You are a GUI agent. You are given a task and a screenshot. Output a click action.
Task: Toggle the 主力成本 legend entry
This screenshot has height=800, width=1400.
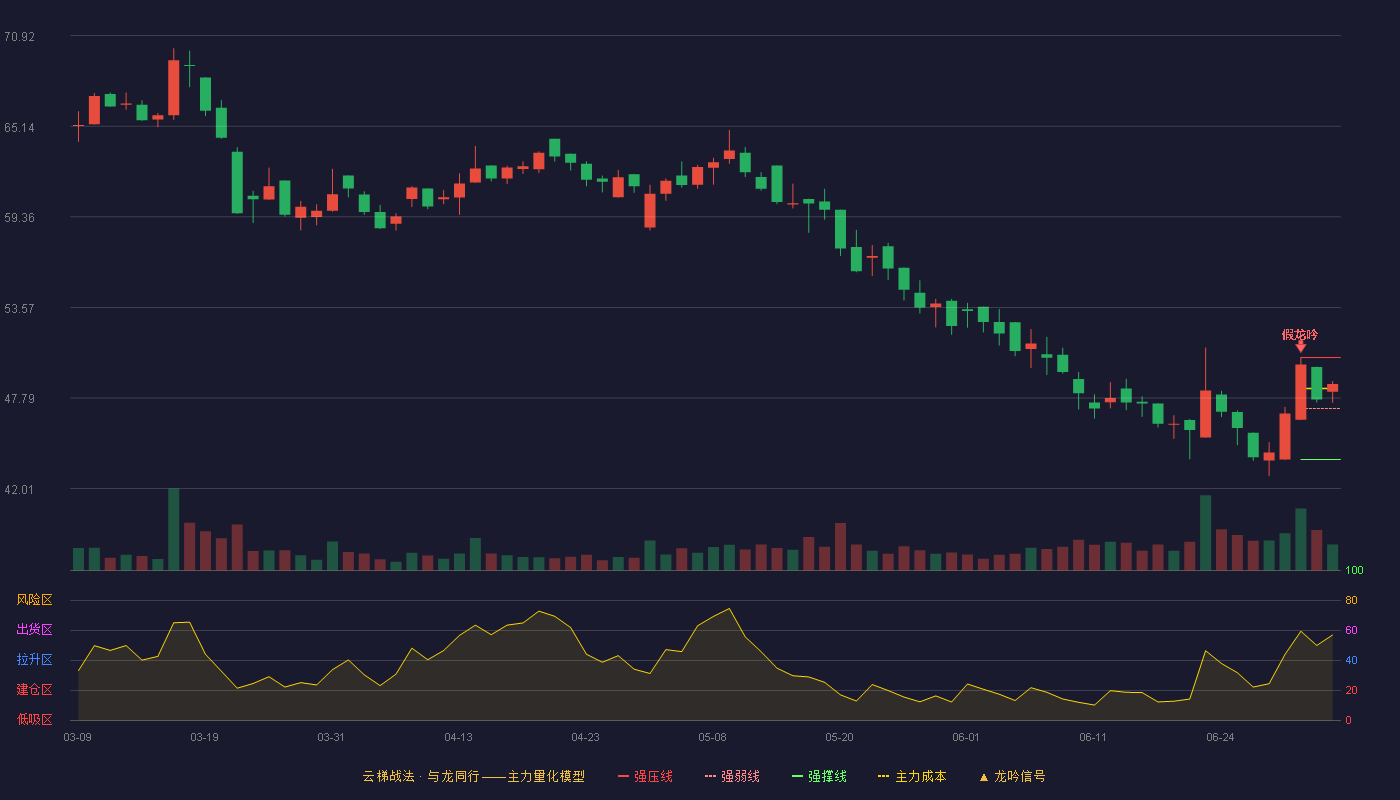(912, 776)
